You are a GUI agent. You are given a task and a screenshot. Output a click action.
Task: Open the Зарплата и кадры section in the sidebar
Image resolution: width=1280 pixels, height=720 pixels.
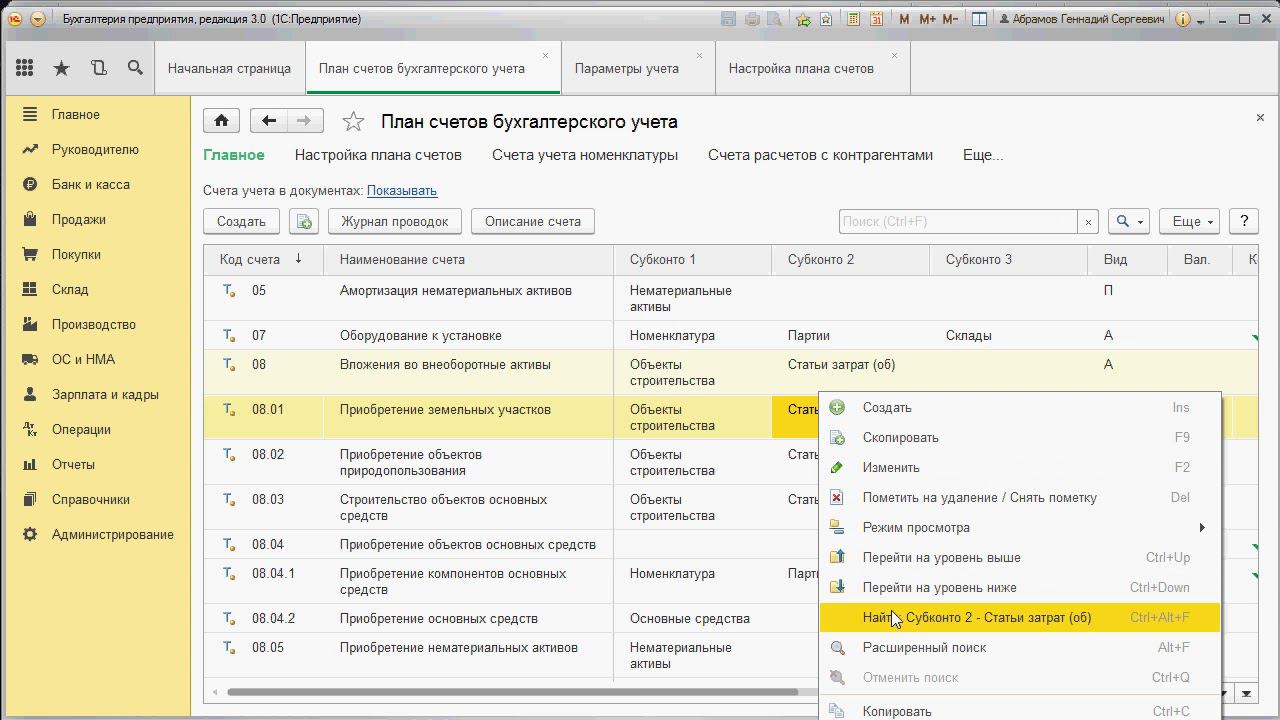tap(105, 394)
